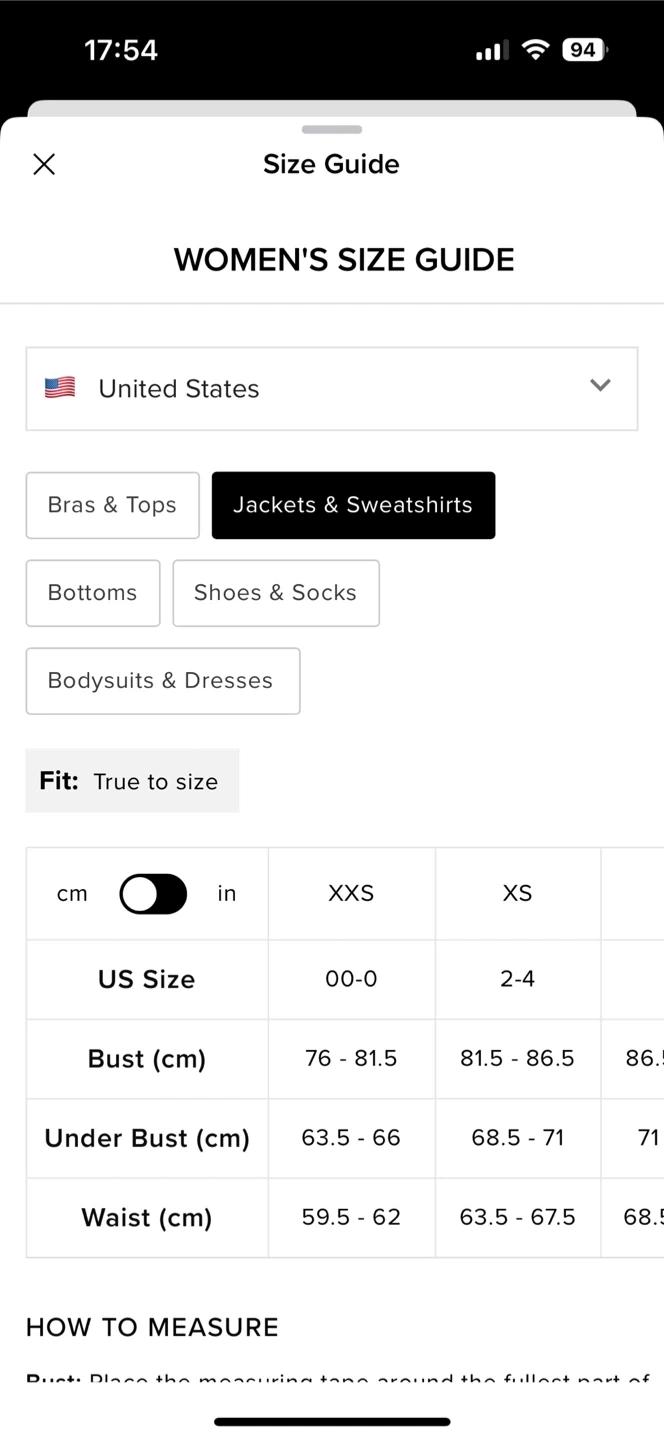
Task: Select the Jackets & Sweatshirts category
Action: point(353,505)
